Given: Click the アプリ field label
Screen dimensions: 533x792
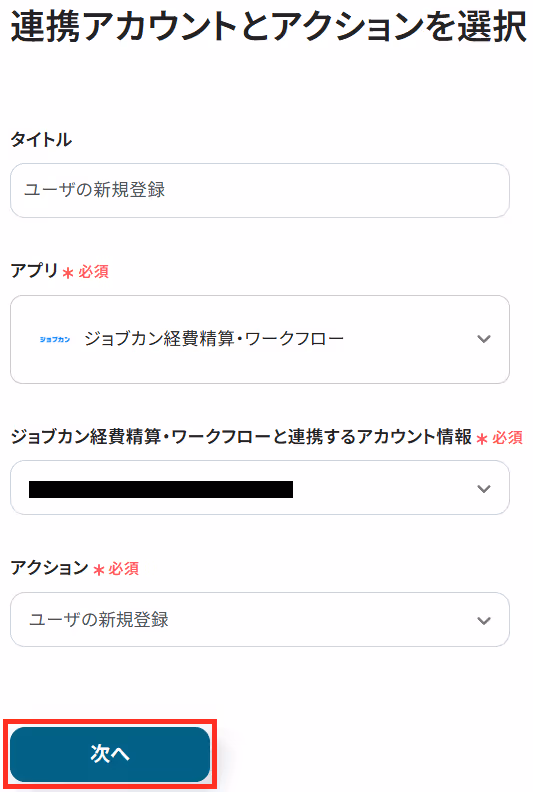Looking at the screenshot, I should point(34,271).
